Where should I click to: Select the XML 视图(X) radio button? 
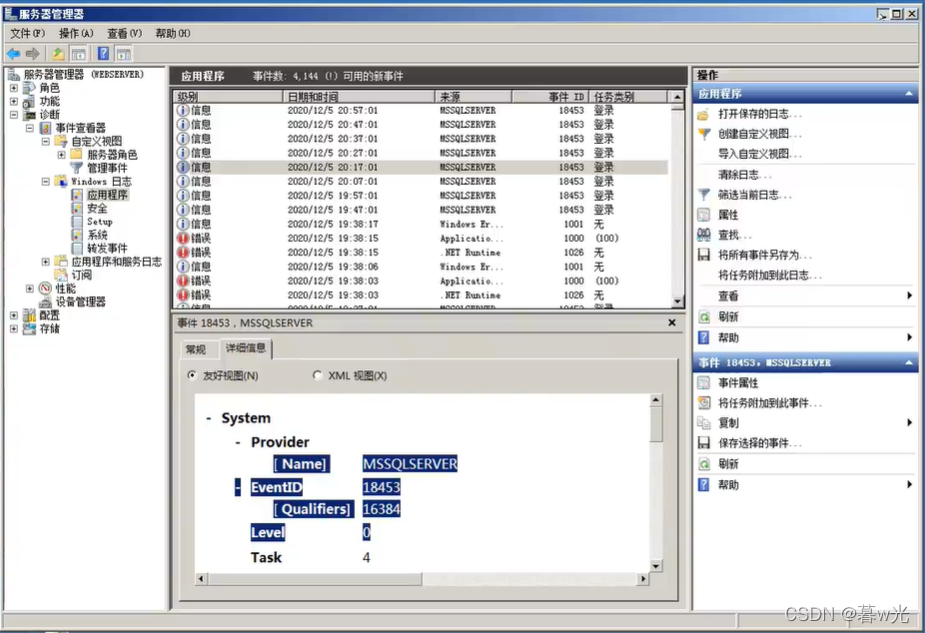(x=318, y=375)
